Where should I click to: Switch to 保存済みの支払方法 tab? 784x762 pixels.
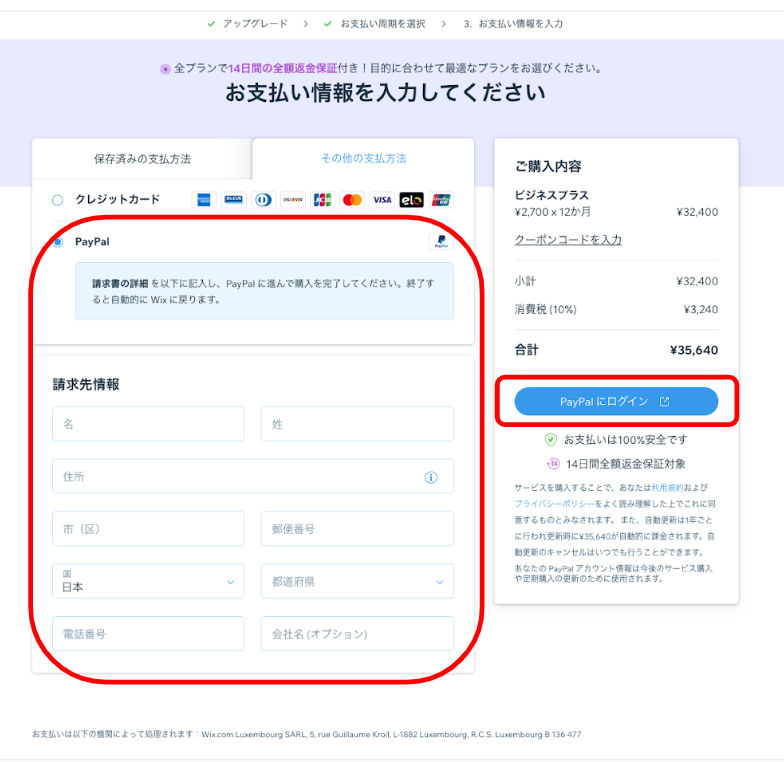[x=142, y=159]
